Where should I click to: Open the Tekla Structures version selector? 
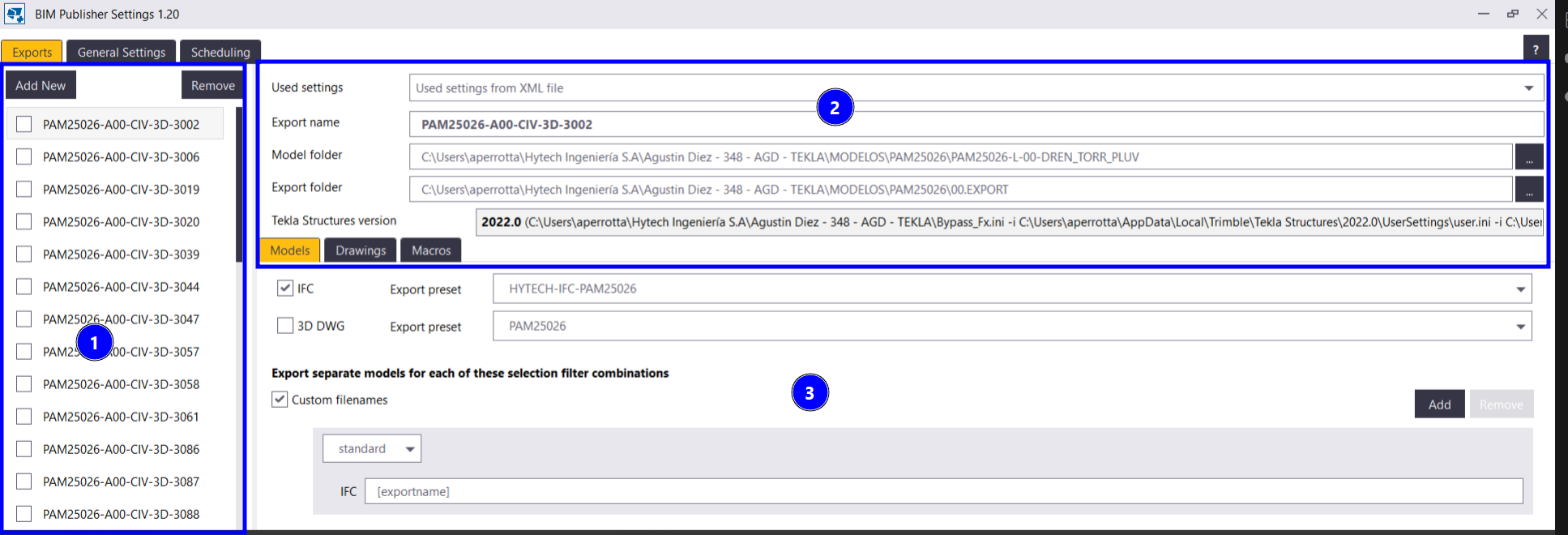tap(1010, 221)
